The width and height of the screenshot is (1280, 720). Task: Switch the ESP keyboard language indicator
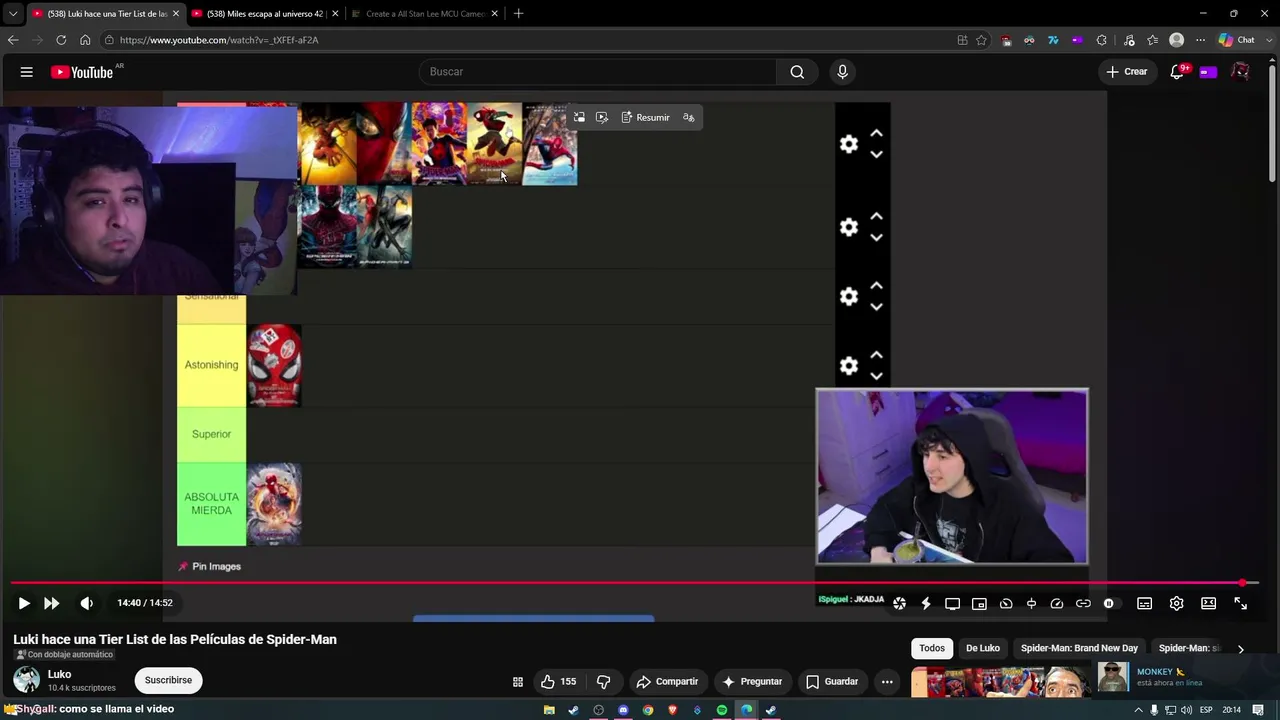(1206, 710)
